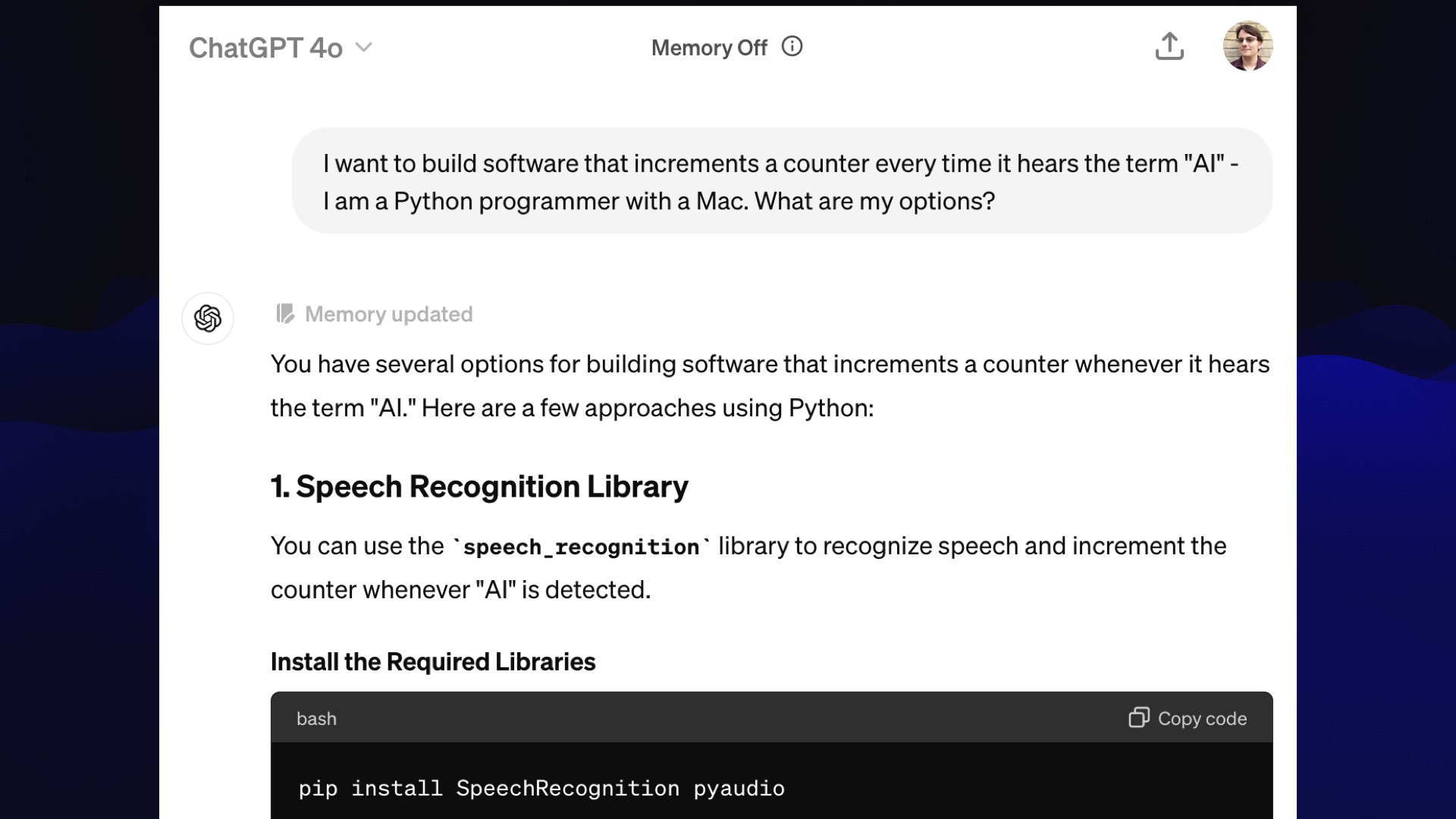Click the info icon next to Memory Off

pyautogui.click(x=792, y=47)
